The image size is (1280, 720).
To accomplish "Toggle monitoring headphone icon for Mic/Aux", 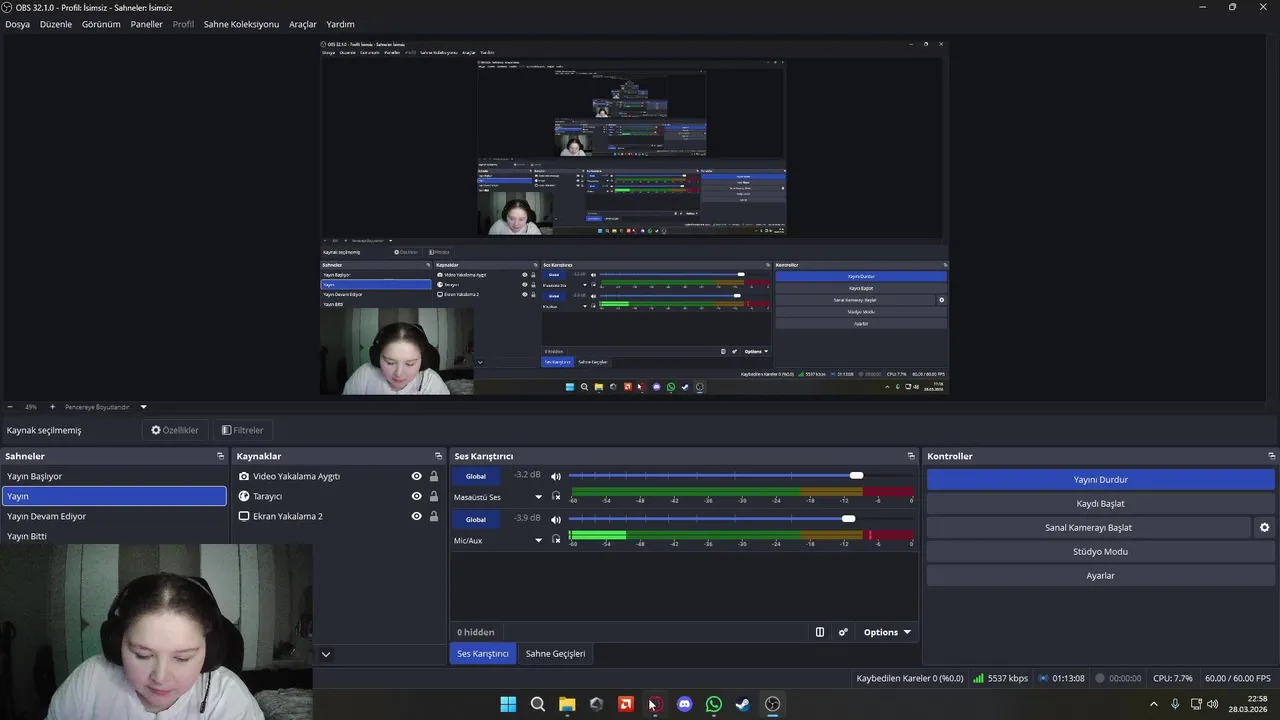I will pyautogui.click(x=556, y=540).
